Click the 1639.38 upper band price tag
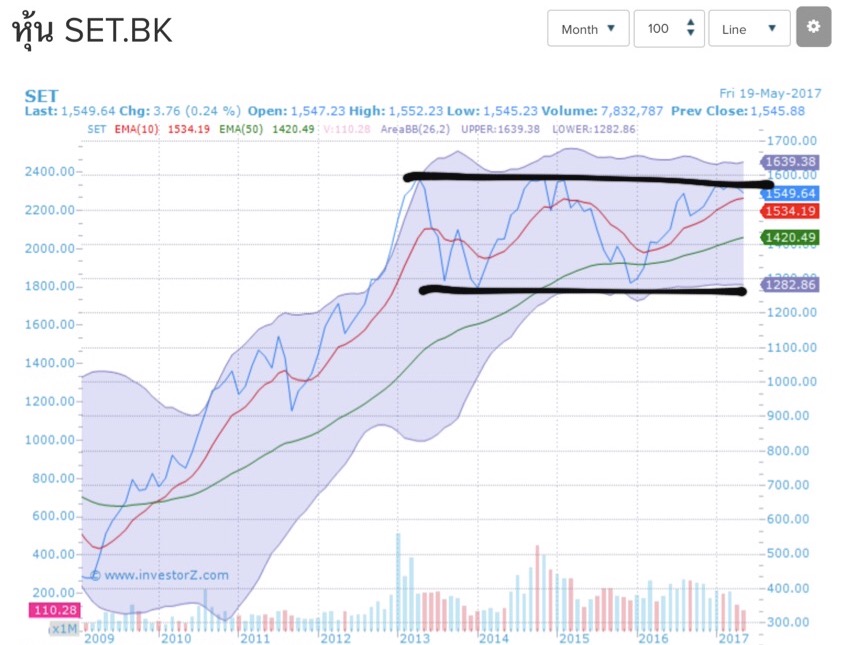Image resolution: width=845 pixels, height=645 pixels. point(790,161)
